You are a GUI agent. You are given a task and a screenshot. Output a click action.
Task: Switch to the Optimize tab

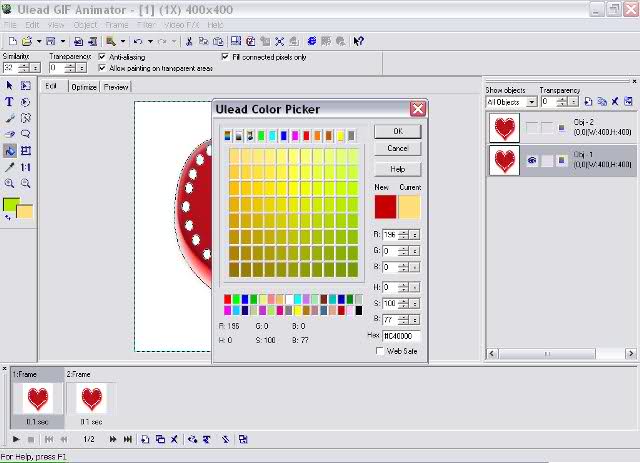point(84,87)
